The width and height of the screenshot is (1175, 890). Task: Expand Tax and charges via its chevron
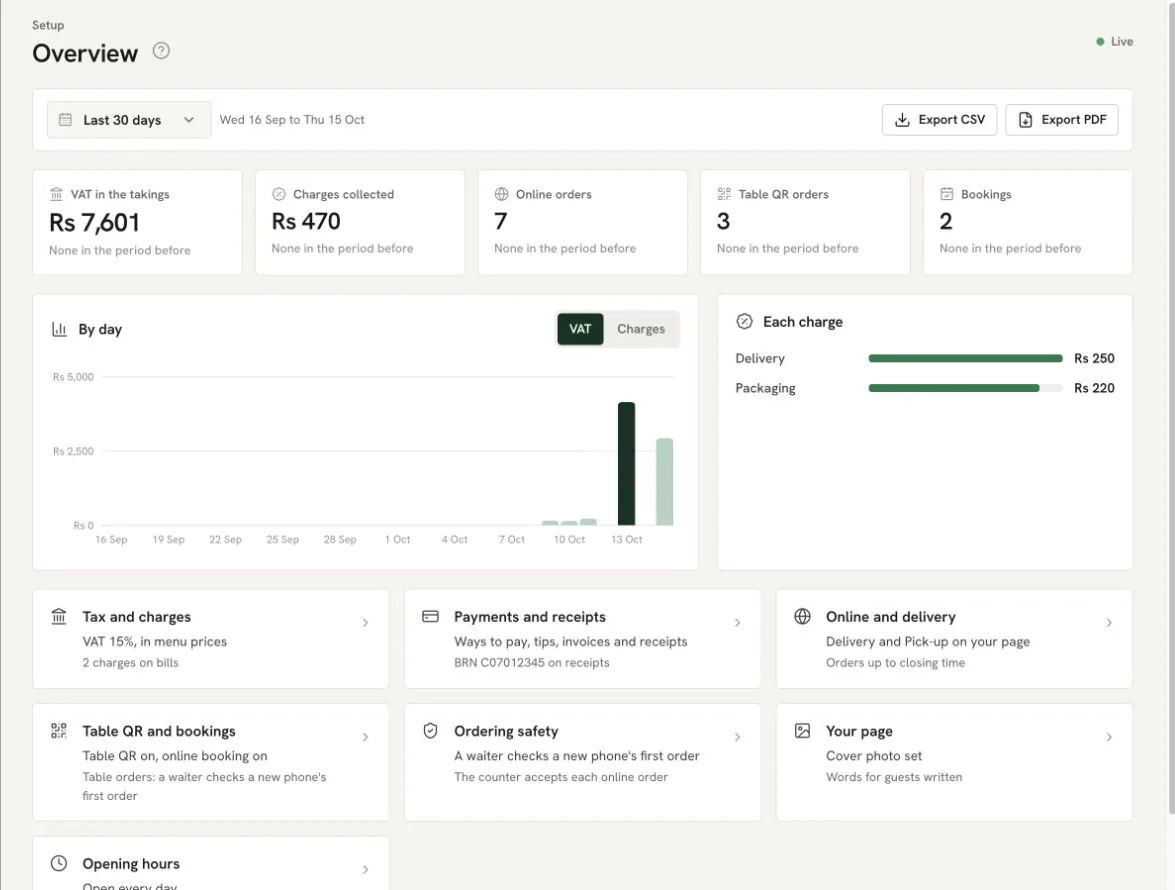point(366,623)
